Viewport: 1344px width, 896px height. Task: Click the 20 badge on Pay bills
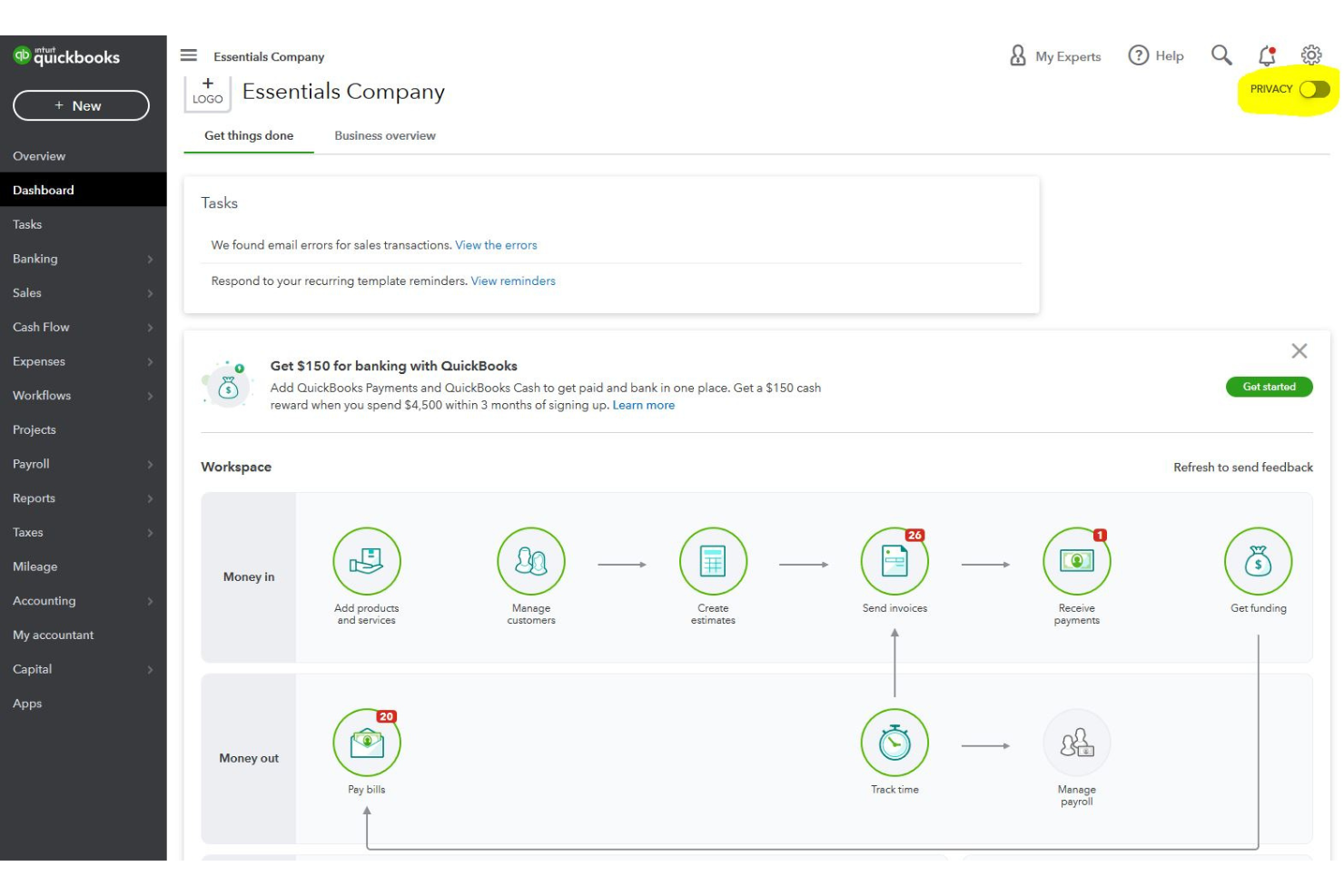click(x=387, y=717)
